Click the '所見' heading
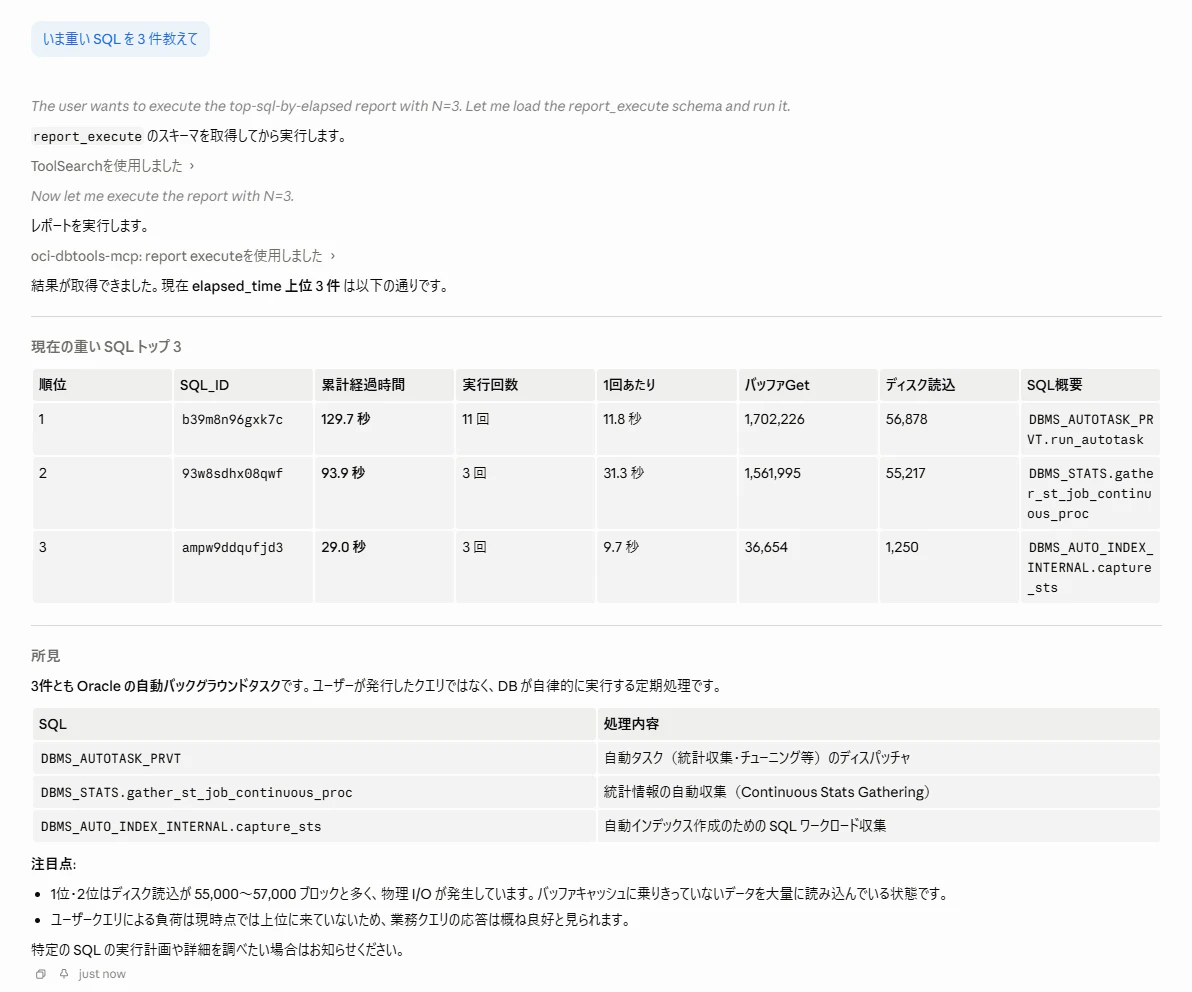This screenshot has height=992, width=1192. (46, 655)
